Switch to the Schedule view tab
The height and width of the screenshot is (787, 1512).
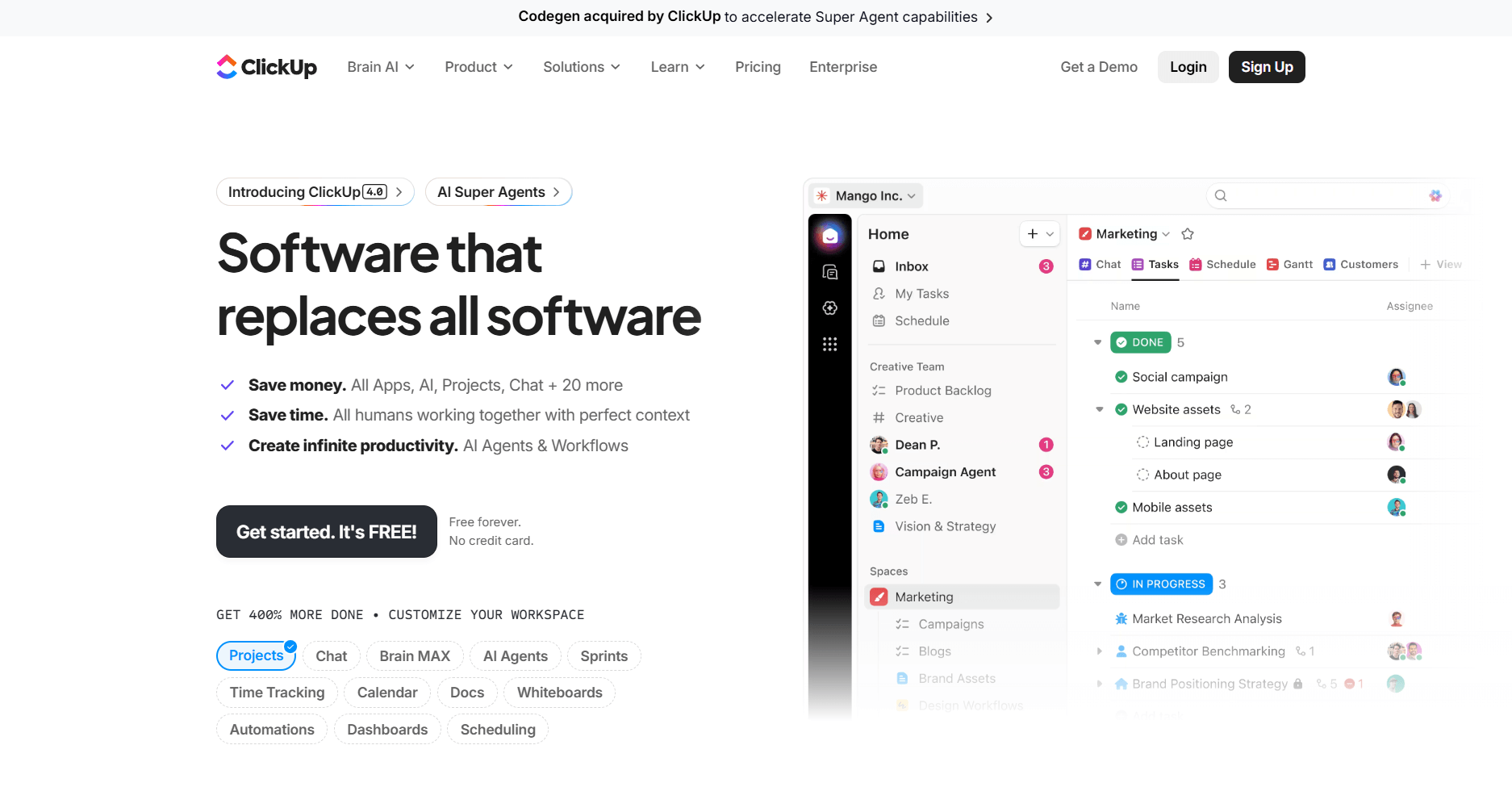pyautogui.click(x=1223, y=265)
